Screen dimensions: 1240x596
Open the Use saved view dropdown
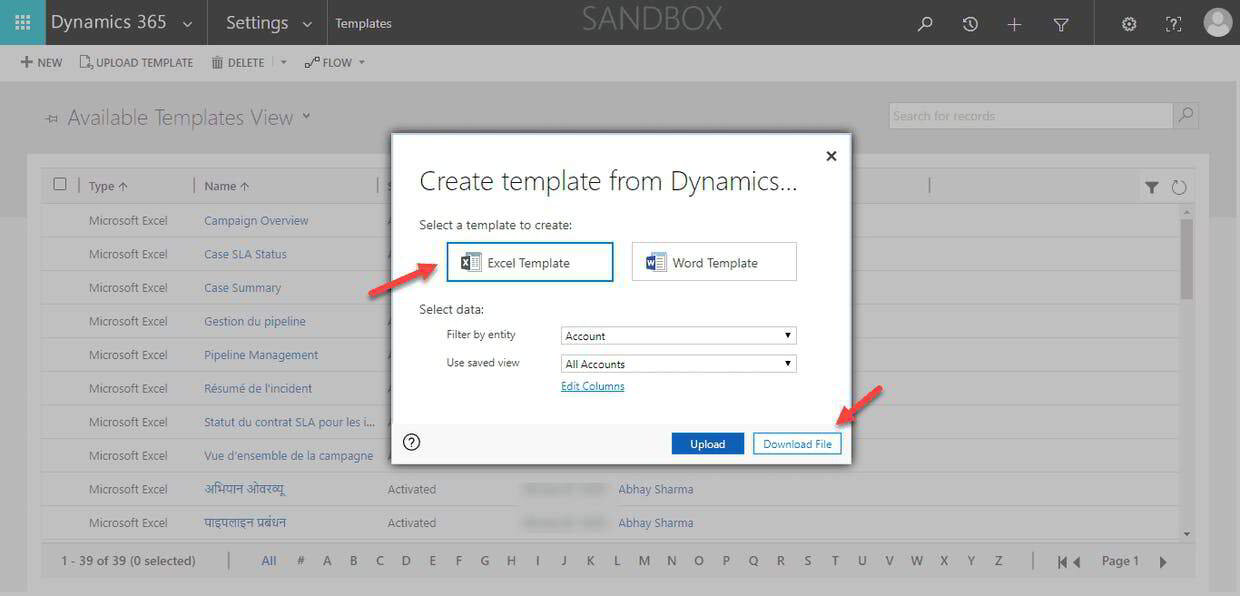tap(677, 363)
